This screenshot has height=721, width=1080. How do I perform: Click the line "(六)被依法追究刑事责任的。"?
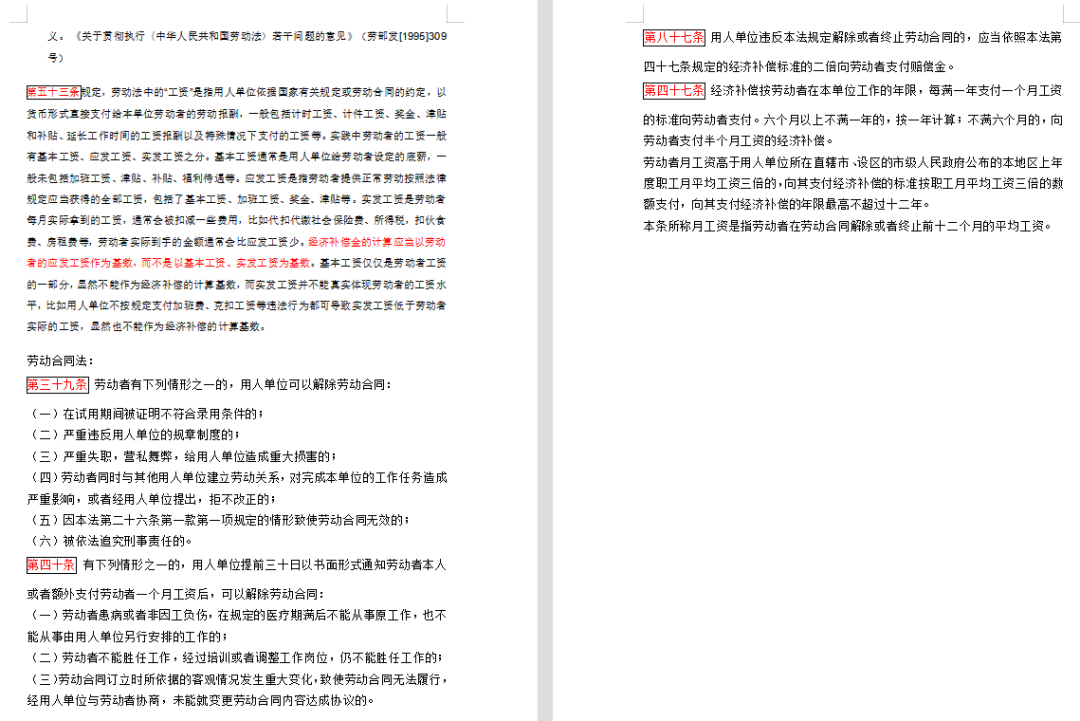coord(110,541)
